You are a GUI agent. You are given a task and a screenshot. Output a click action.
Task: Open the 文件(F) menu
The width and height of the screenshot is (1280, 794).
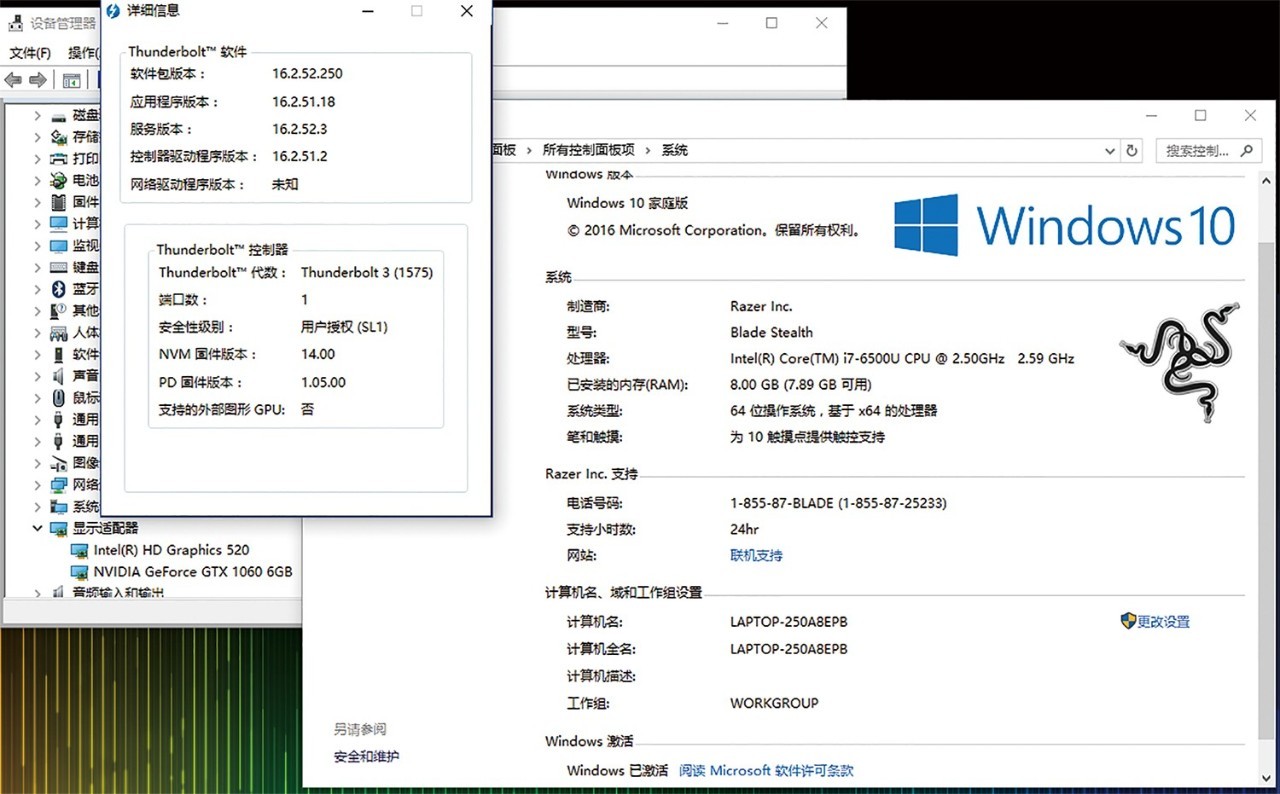coord(29,53)
